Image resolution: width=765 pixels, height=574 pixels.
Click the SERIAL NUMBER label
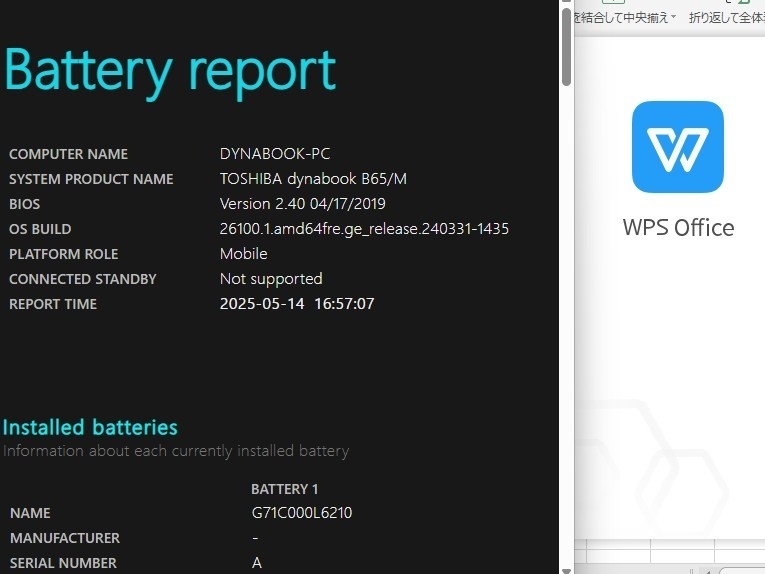coord(63,563)
